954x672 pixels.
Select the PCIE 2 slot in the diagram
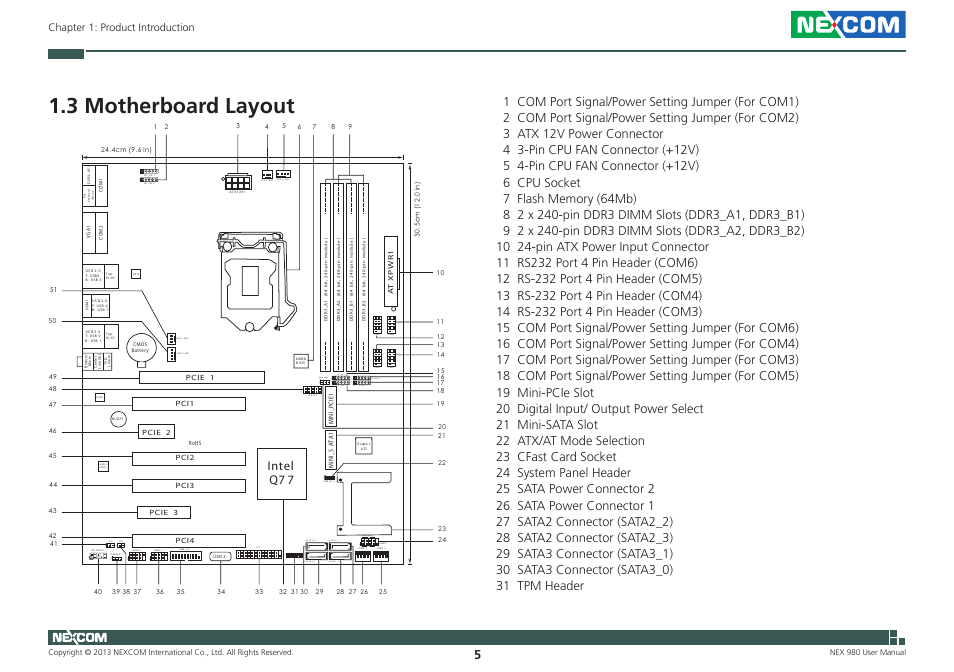156,432
